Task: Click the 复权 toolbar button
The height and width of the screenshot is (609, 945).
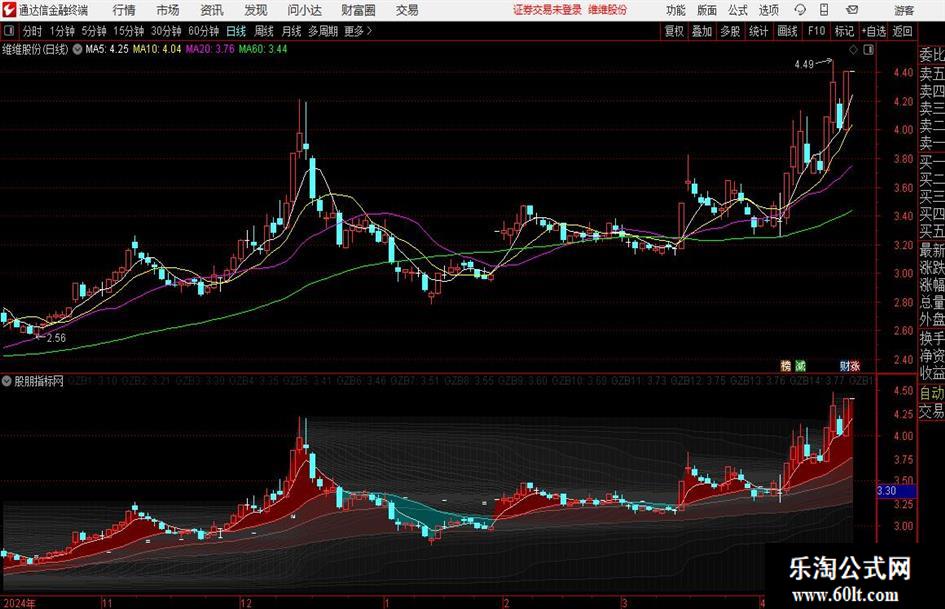Action: click(674, 31)
